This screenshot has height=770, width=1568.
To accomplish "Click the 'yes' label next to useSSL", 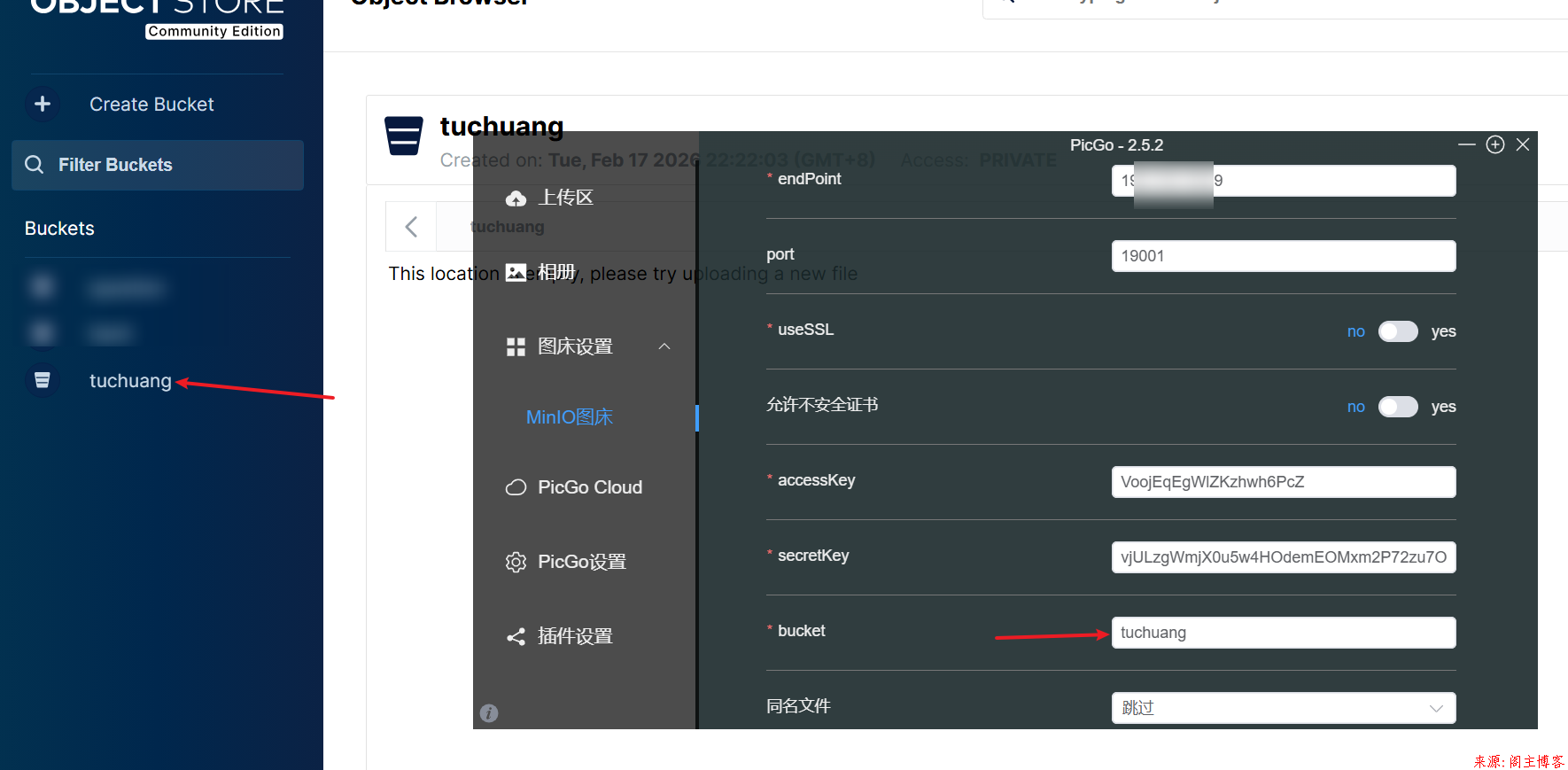I will pyautogui.click(x=1444, y=331).
